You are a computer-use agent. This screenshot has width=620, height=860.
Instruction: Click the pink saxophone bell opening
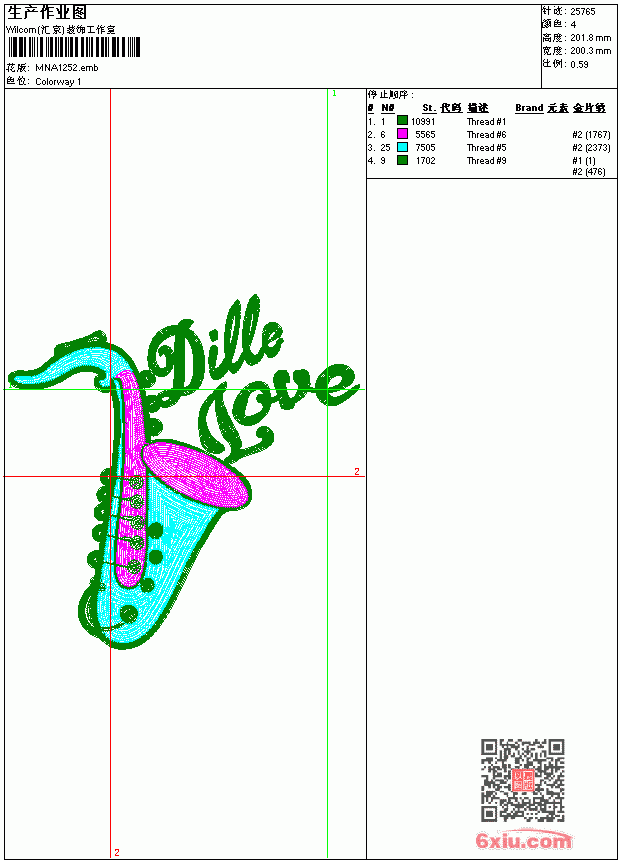pyautogui.click(x=196, y=474)
